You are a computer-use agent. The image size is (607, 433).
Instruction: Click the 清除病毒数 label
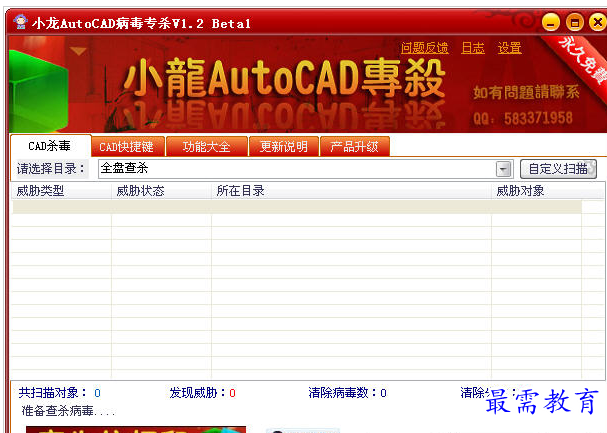(x=343, y=393)
